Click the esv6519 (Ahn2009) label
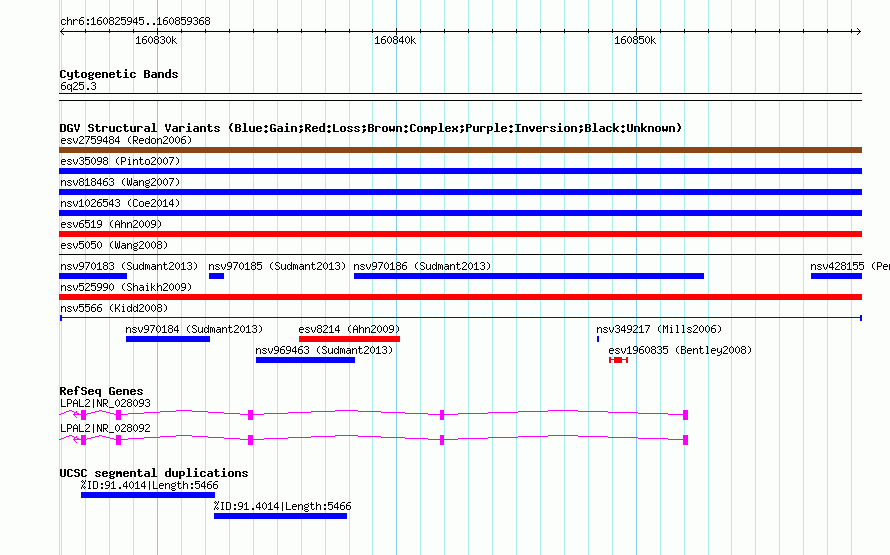This screenshot has width=890, height=555. (111, 224)
